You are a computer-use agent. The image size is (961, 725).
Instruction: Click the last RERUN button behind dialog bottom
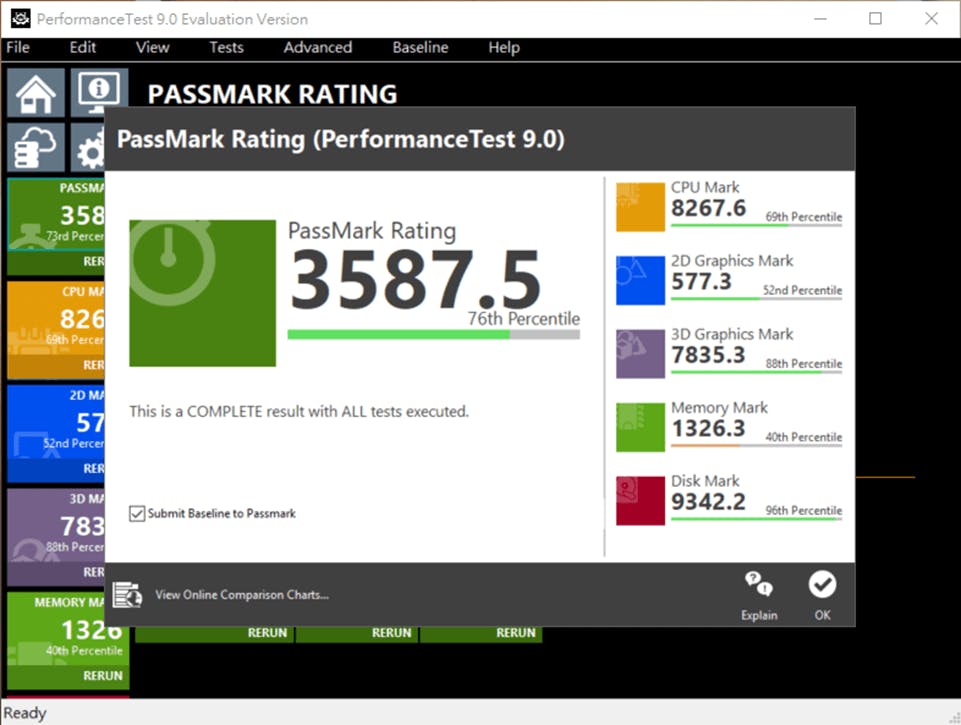click(x=515, y=632)
